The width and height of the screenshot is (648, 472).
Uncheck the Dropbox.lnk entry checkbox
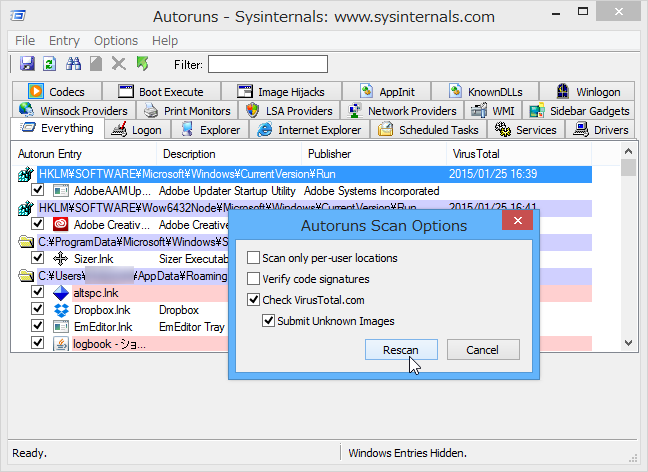coord(38,309)
